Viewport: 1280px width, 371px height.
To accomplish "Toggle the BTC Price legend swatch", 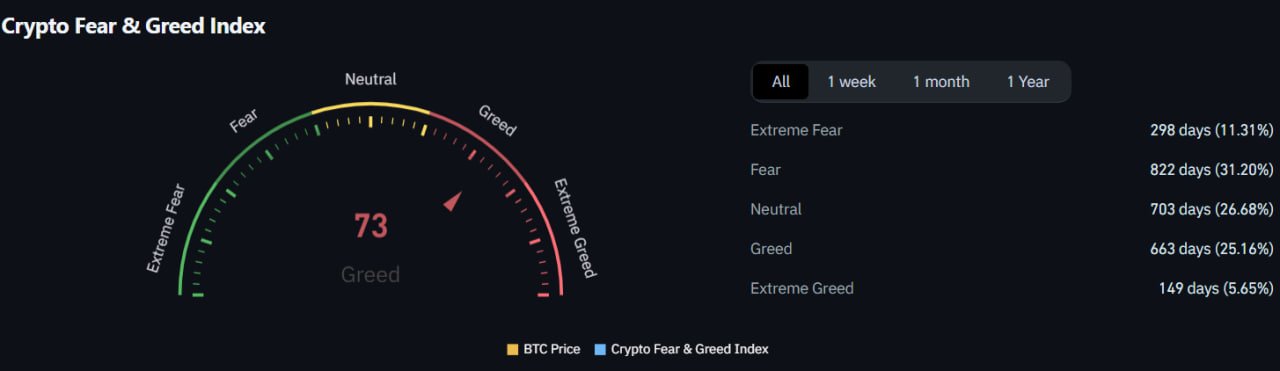I will 513,349.
